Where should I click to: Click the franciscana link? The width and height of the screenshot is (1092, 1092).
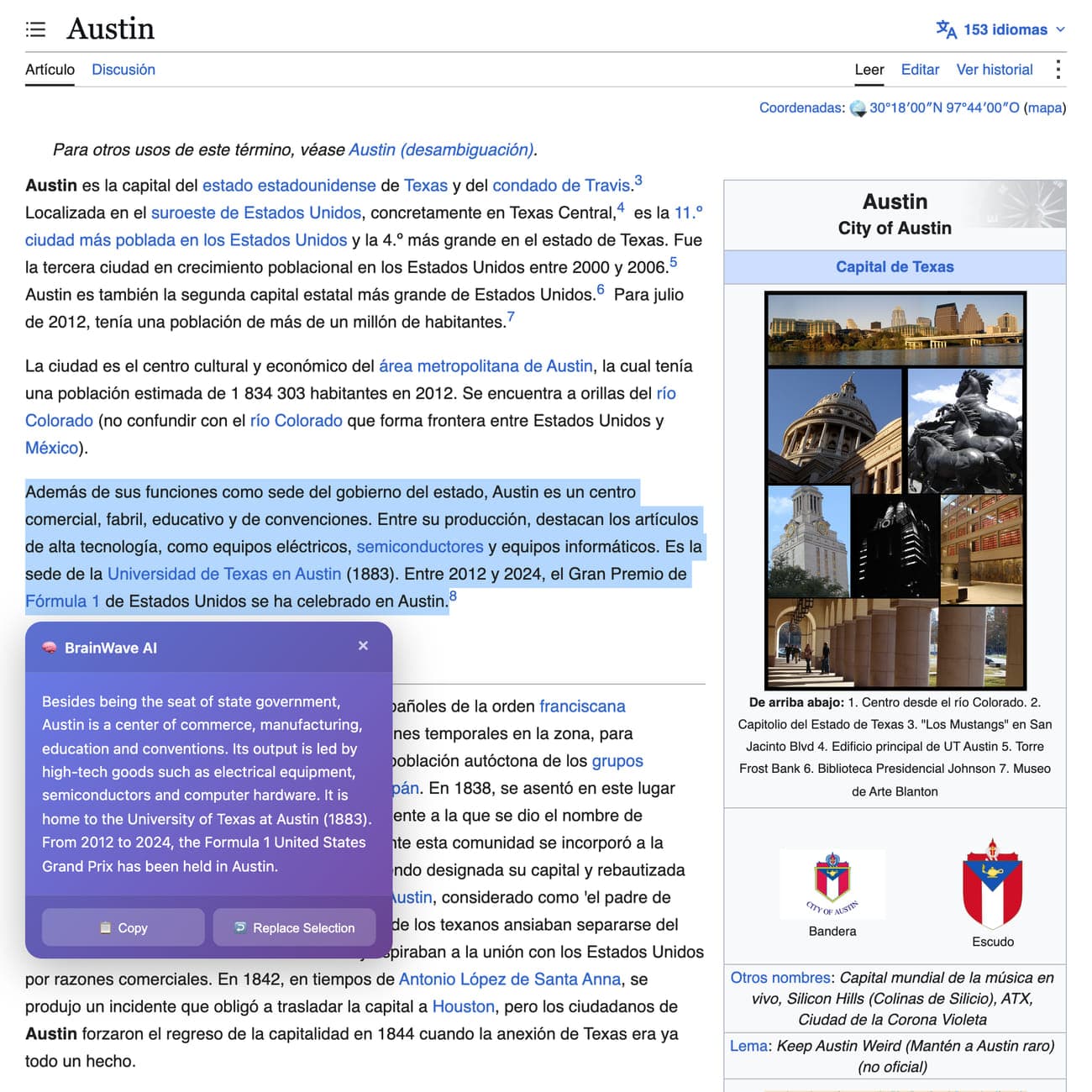(582, 706)
